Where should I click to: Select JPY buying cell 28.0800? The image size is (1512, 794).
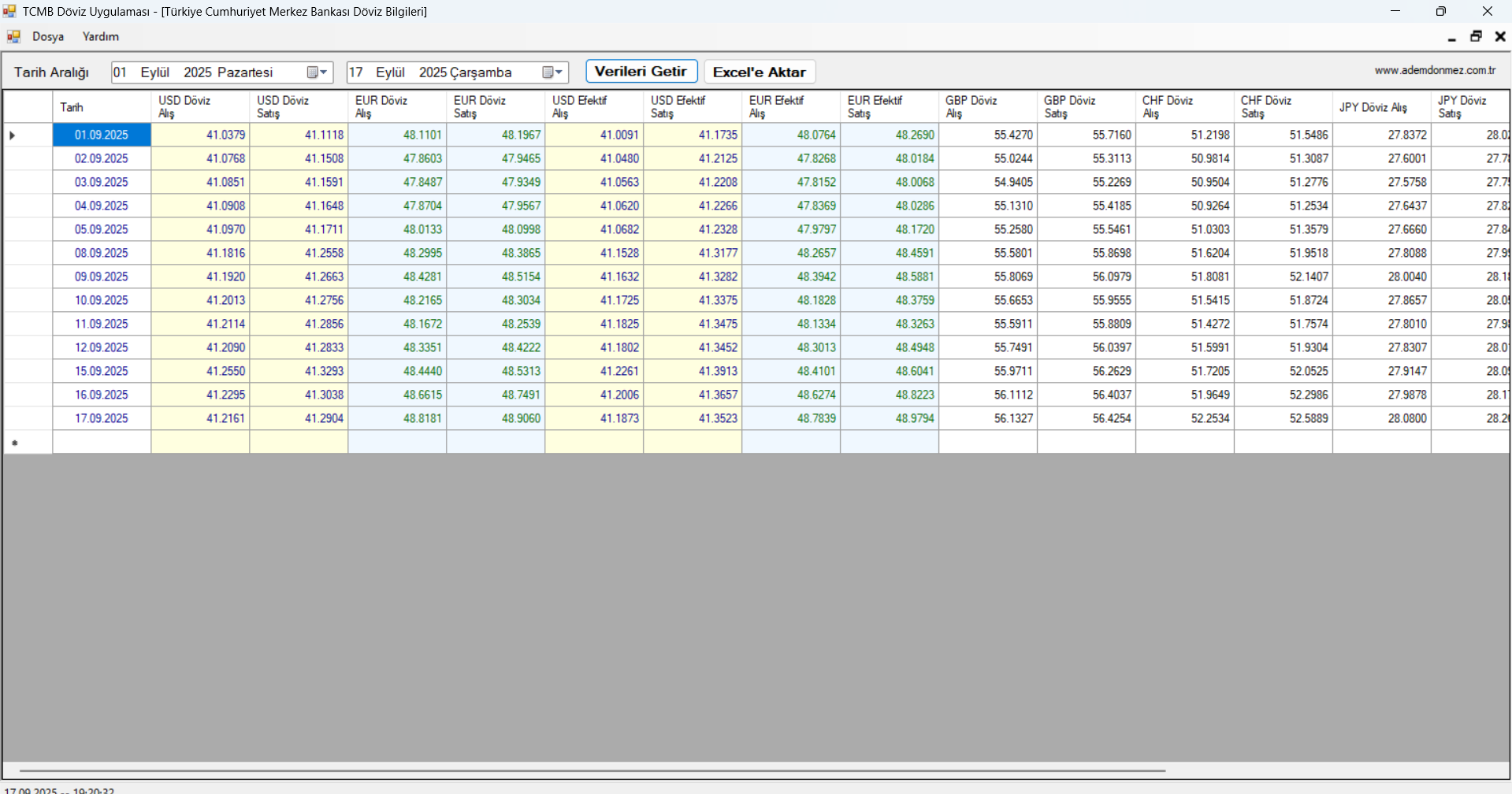click(x=1382, y=418)
